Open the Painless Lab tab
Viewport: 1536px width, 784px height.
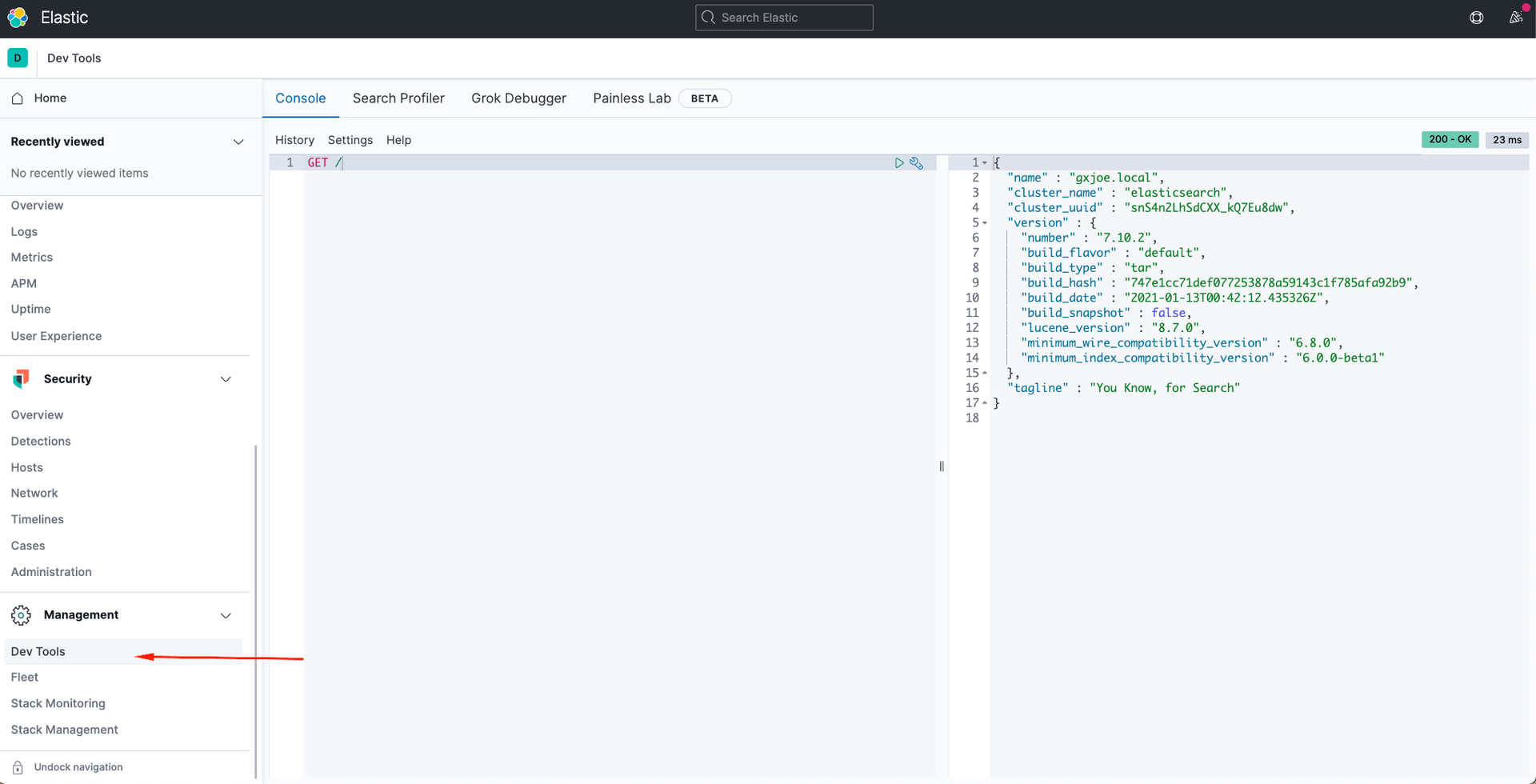(632, 98)
